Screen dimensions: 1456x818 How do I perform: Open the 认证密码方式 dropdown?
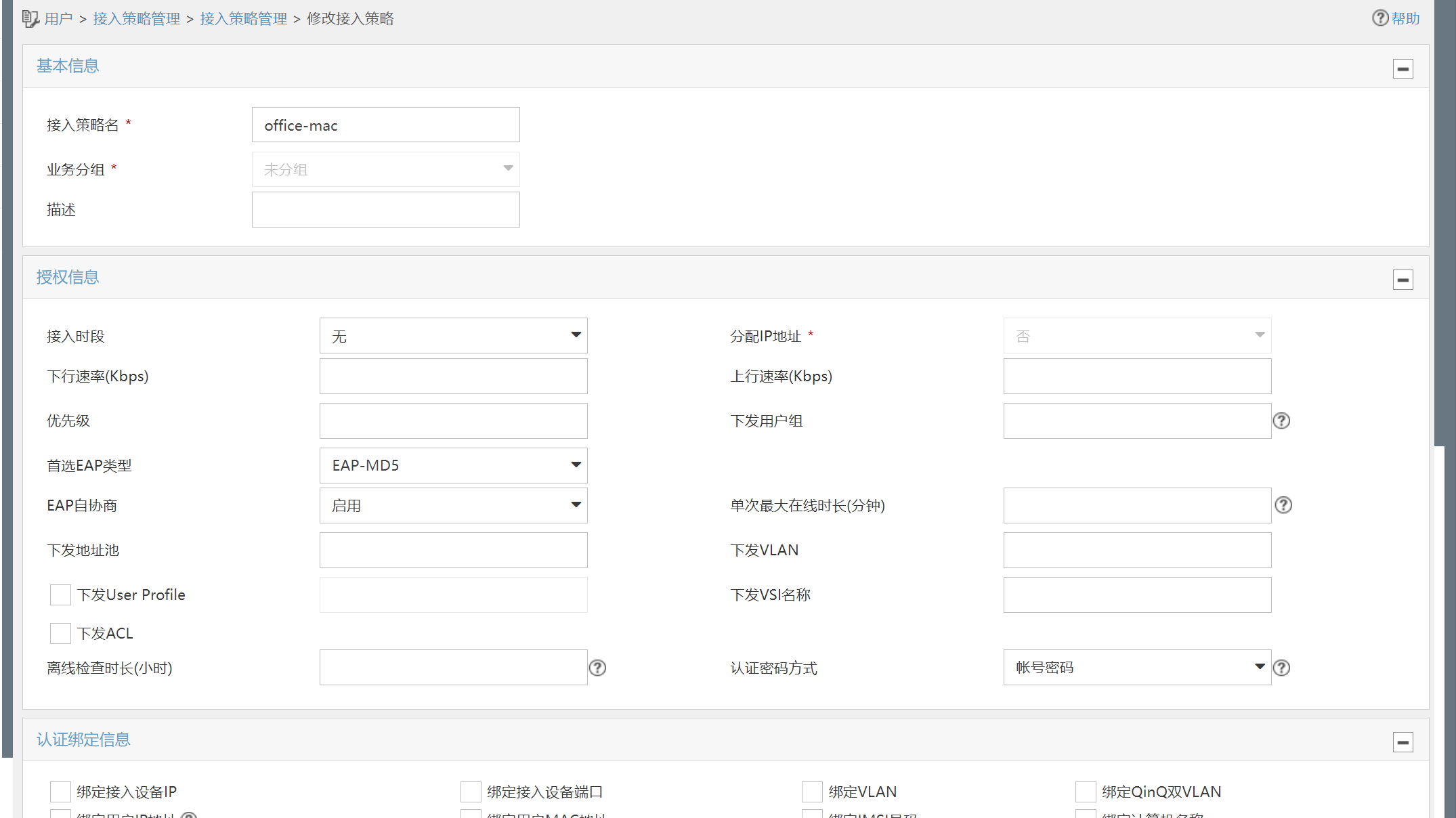pyautogui.click(x=1137, y=668)
